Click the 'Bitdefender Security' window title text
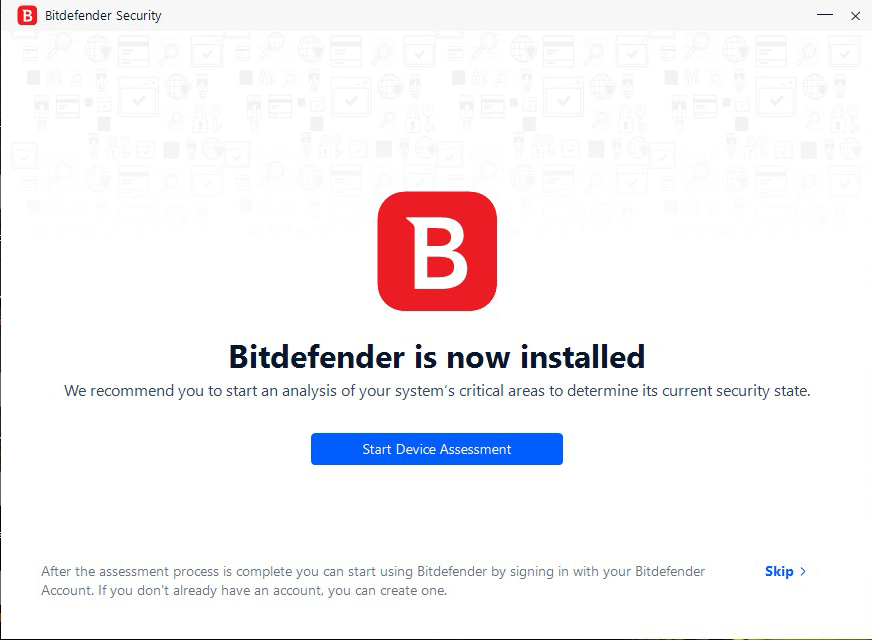This screenshot has height=640, width=872. tap(103, 16)
